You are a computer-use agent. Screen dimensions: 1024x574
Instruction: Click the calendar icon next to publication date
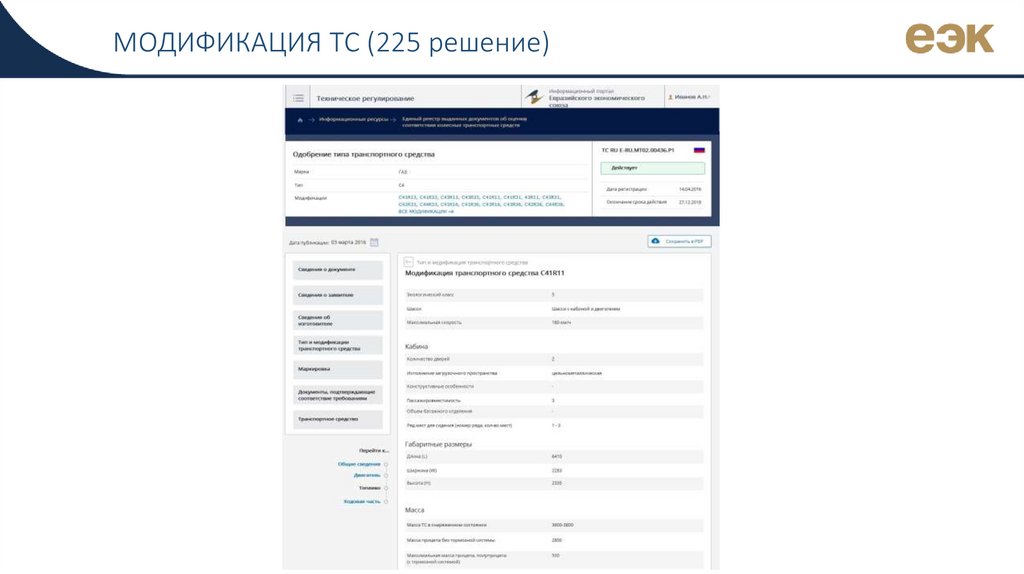(374, 242)
